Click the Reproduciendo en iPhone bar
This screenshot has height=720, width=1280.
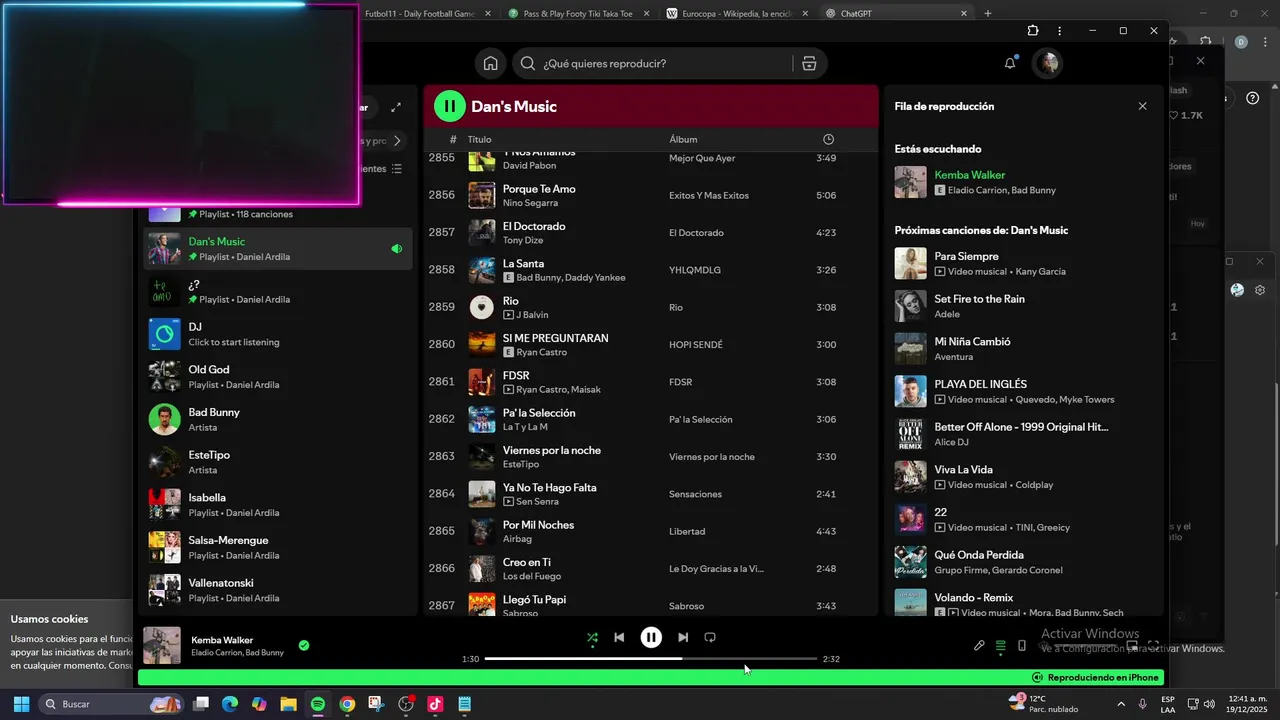651,677
